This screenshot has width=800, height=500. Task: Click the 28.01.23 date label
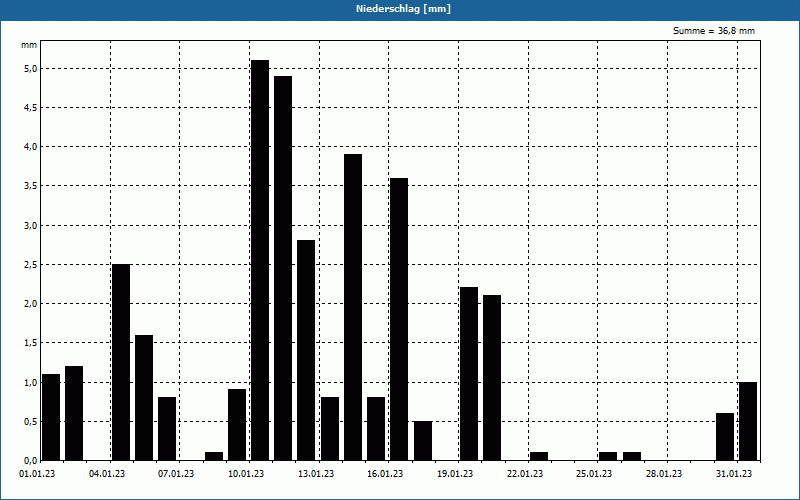tap(664, 474)
